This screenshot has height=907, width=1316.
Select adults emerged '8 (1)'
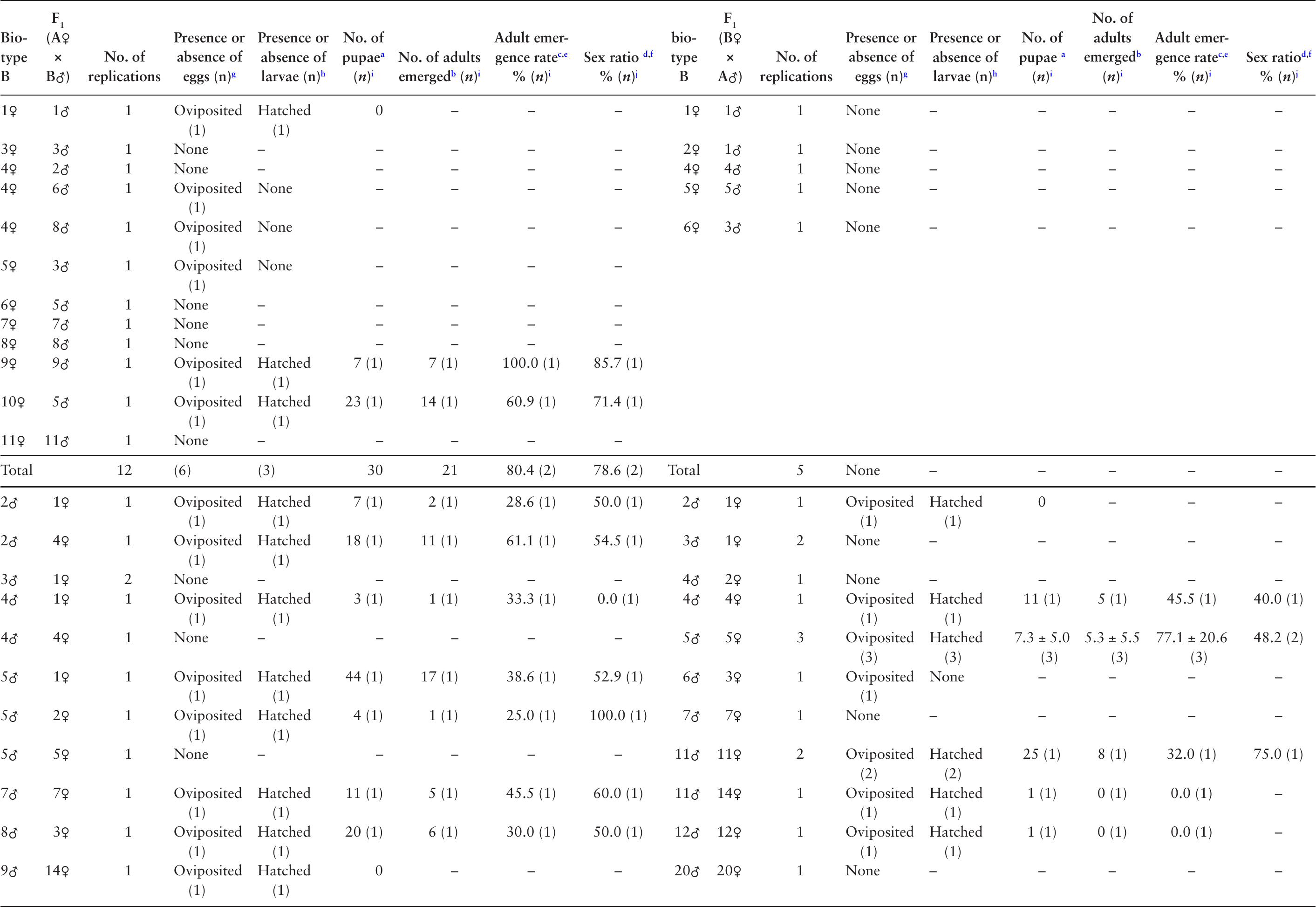point(1112,754)
